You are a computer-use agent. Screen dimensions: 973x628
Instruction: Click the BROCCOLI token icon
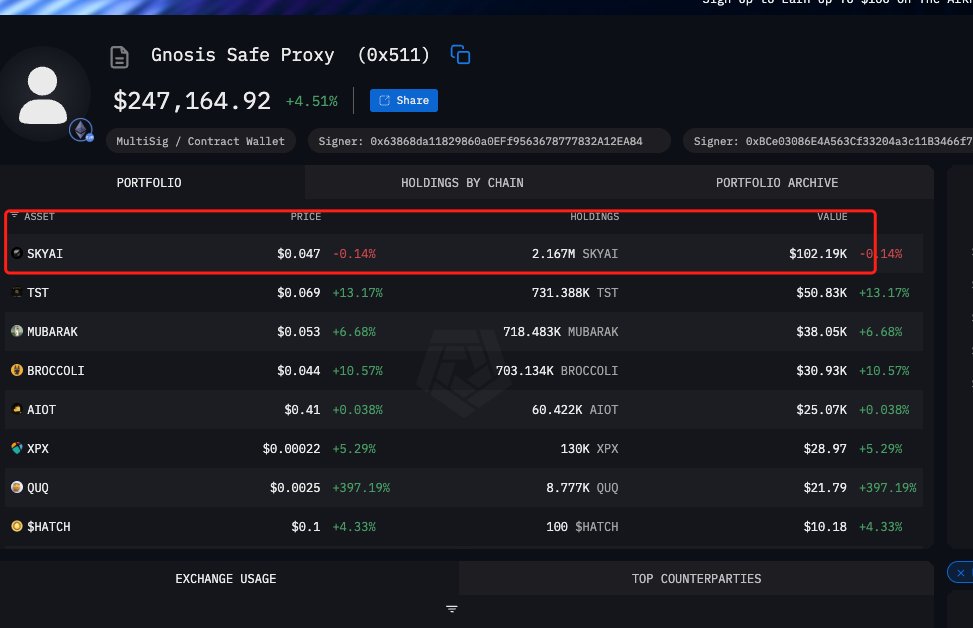click(x=17, y=370)
